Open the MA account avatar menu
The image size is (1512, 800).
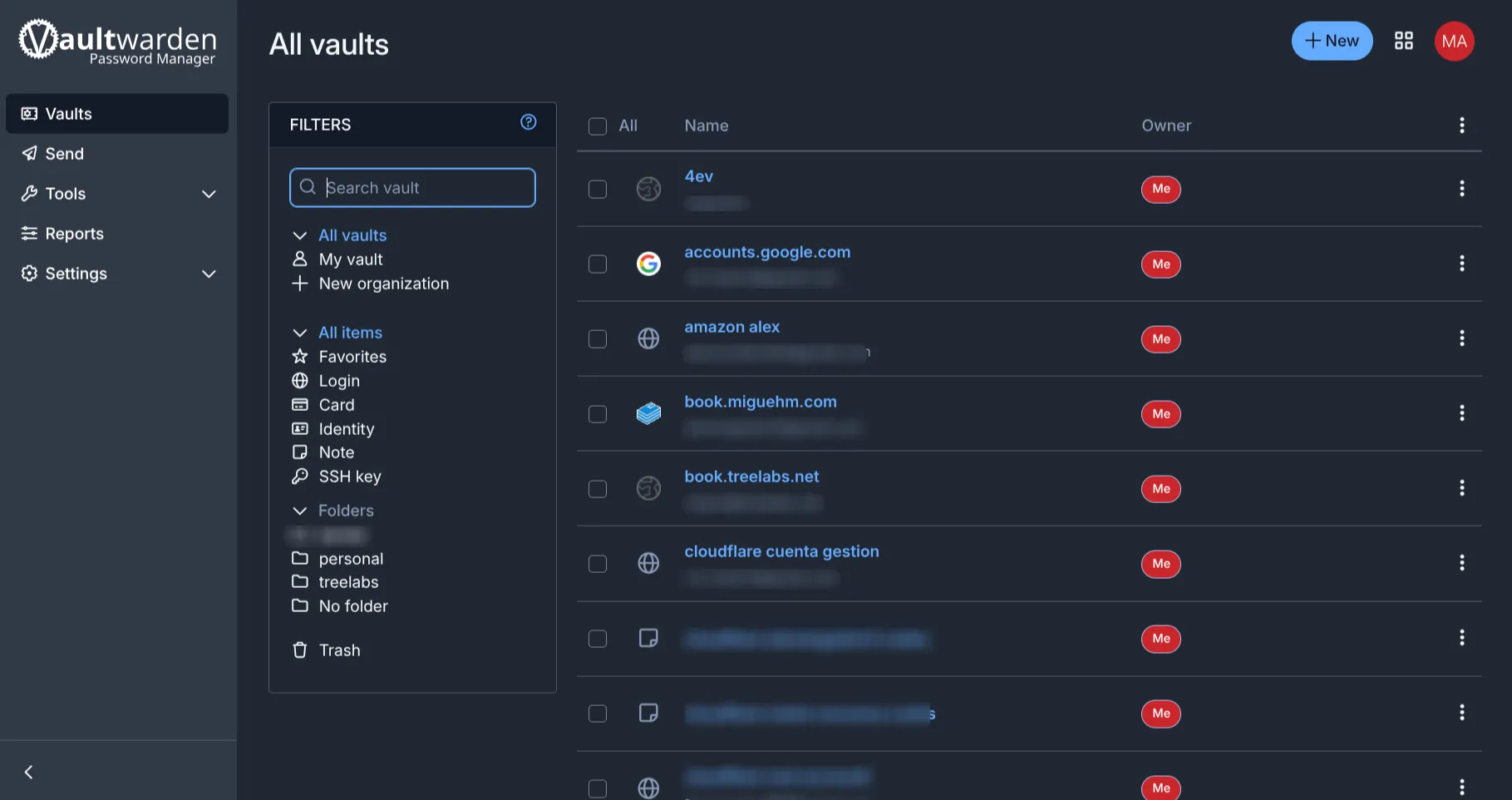[x=1454, y=41]
